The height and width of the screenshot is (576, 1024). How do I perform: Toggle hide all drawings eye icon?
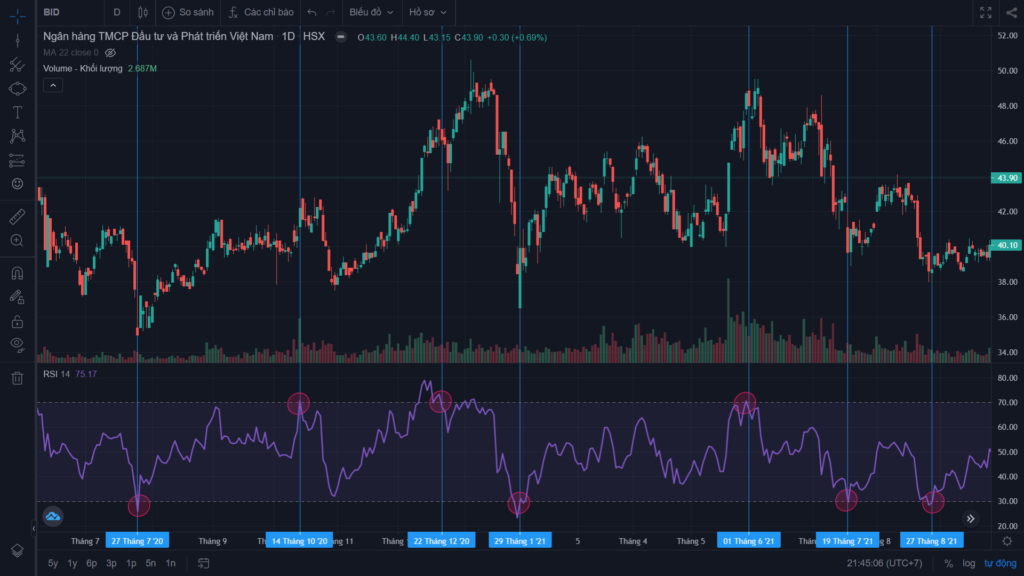point(18,344)
